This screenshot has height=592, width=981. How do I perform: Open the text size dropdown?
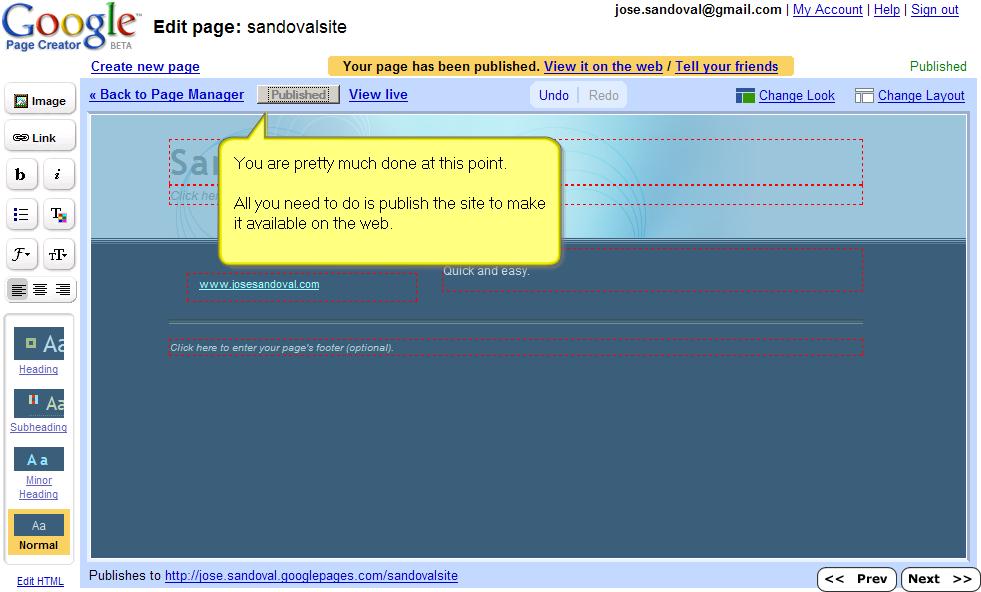tap(59, 254)
